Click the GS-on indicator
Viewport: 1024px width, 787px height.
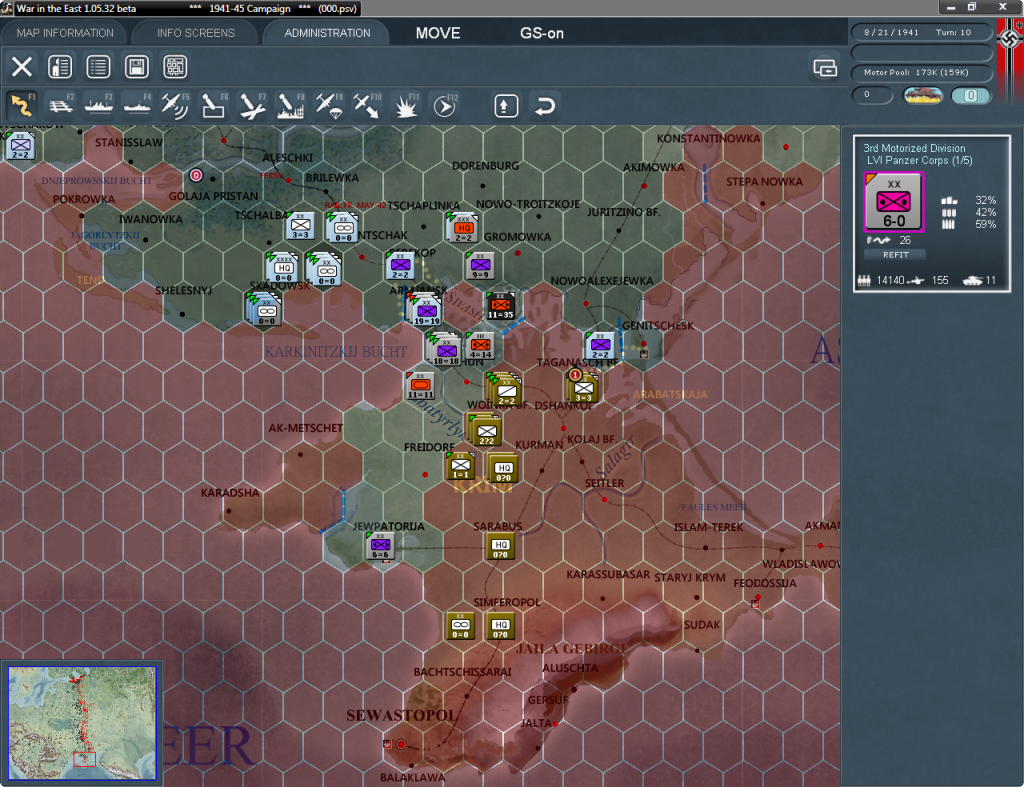(542, 33)
